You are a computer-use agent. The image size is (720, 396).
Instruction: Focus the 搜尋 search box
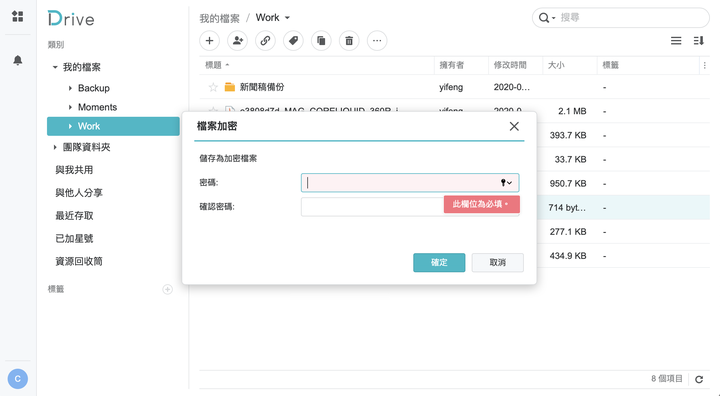click(621, 18)
